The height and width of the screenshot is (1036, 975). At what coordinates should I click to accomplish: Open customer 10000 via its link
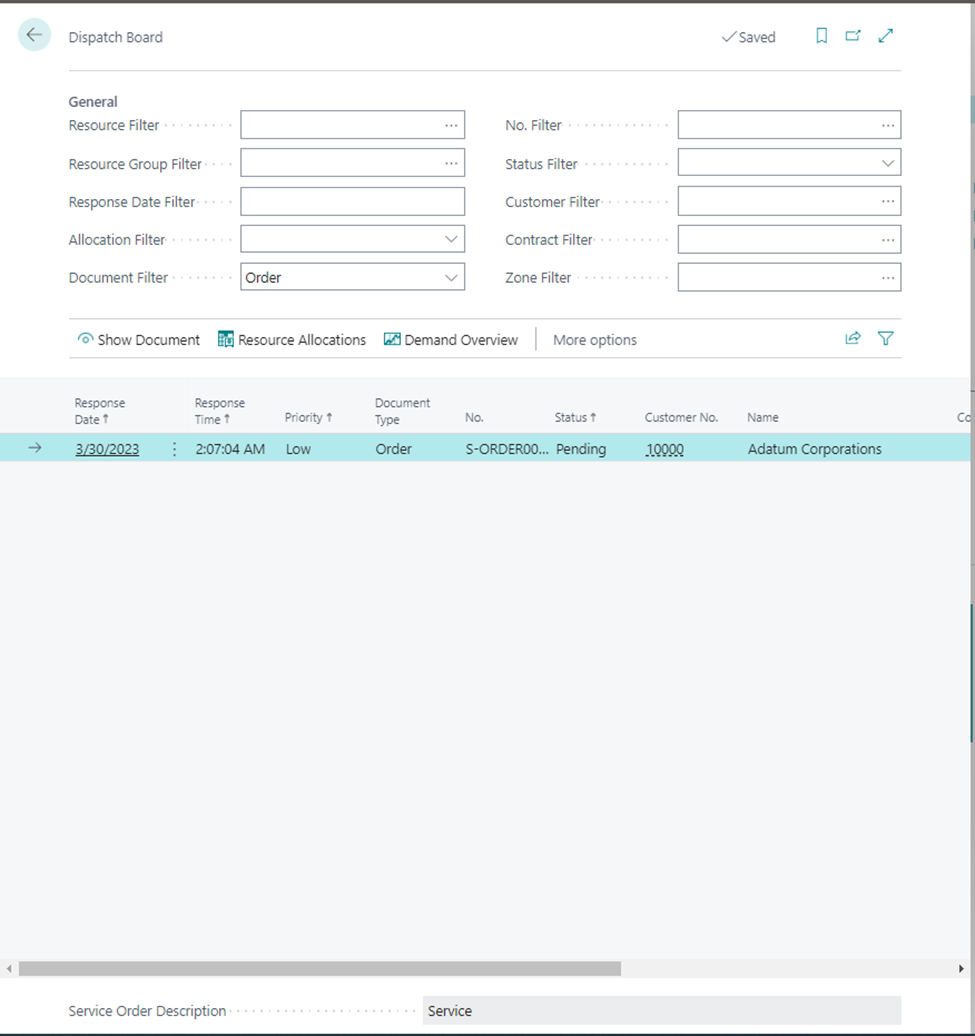click(x=664, y=449)
